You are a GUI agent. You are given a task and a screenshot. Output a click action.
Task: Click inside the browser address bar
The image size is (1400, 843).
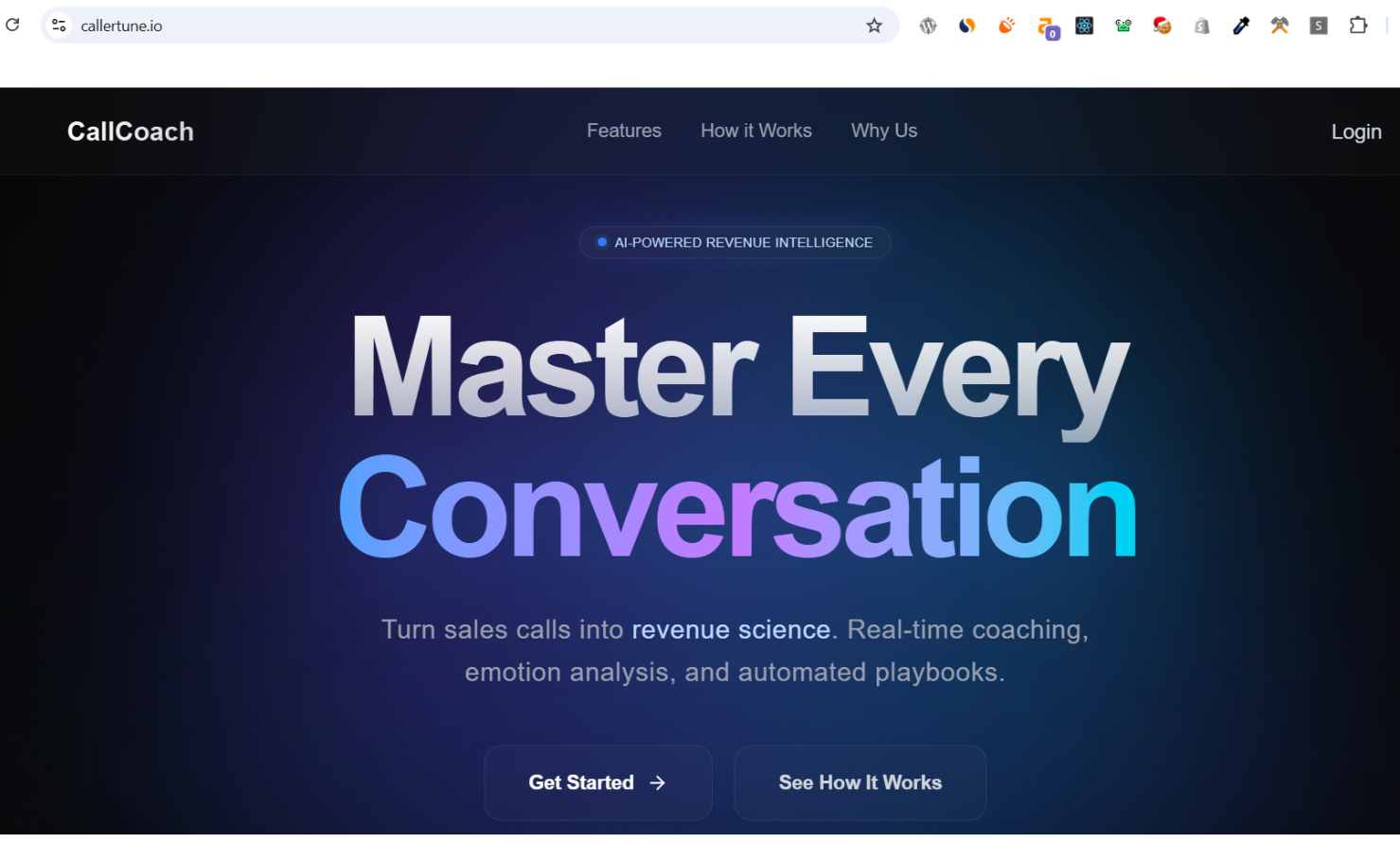point(379,26)
